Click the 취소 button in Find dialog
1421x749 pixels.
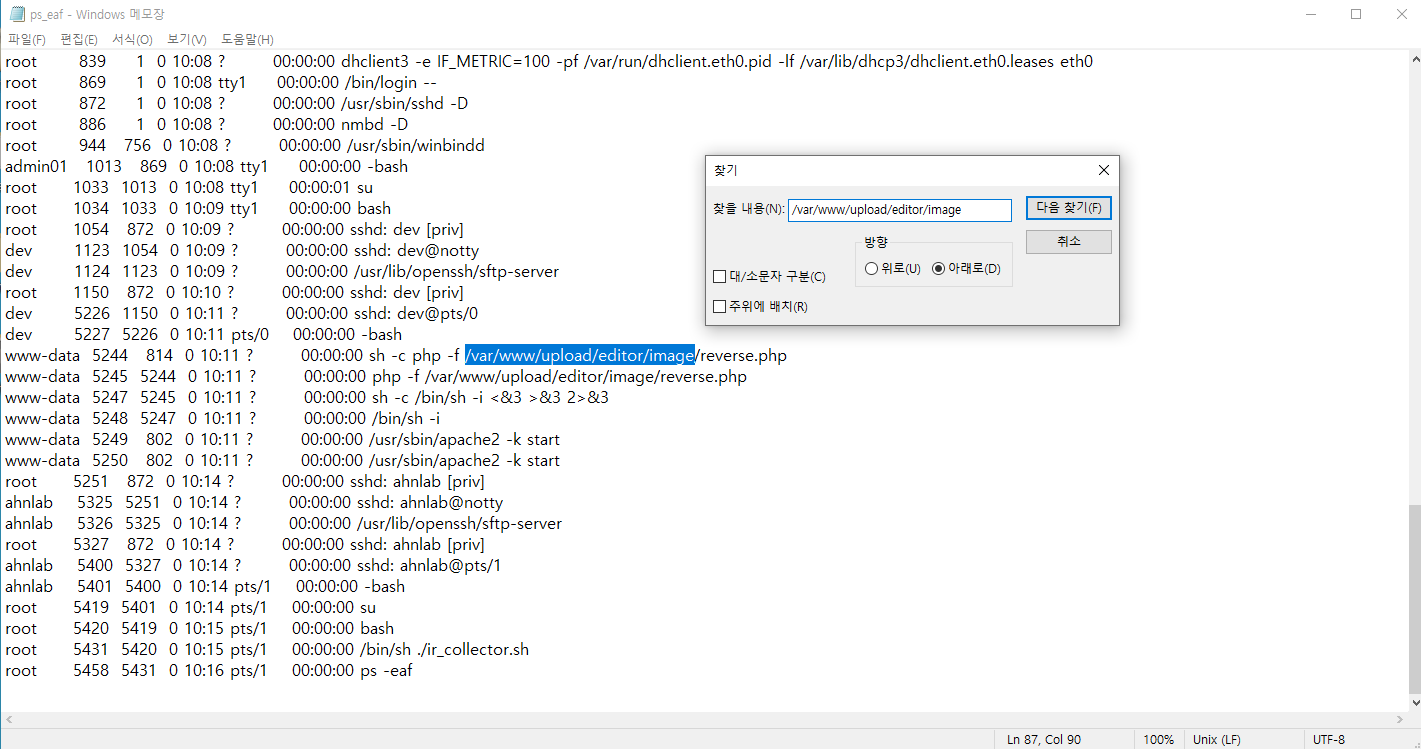1068,242
